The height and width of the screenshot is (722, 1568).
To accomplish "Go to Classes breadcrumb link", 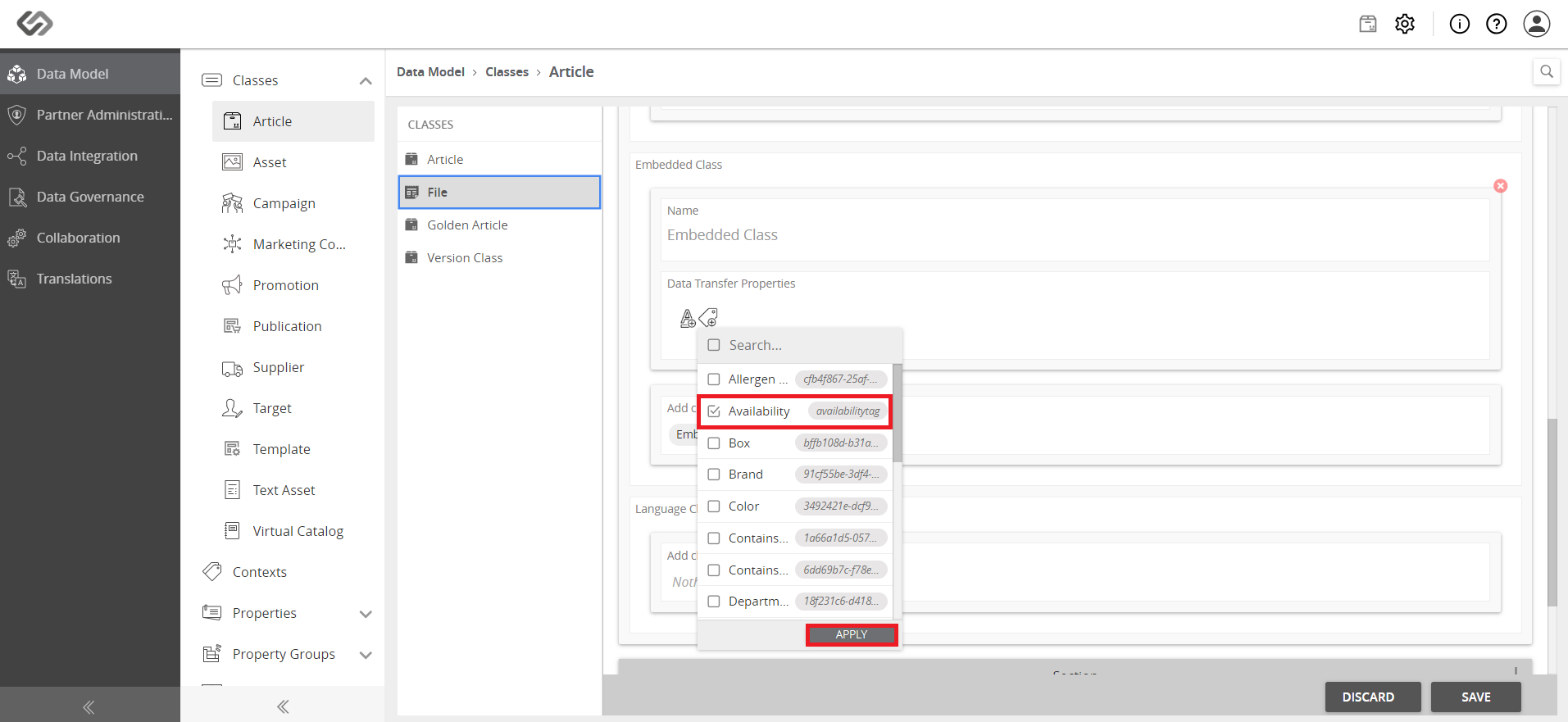I will (507, 72).
